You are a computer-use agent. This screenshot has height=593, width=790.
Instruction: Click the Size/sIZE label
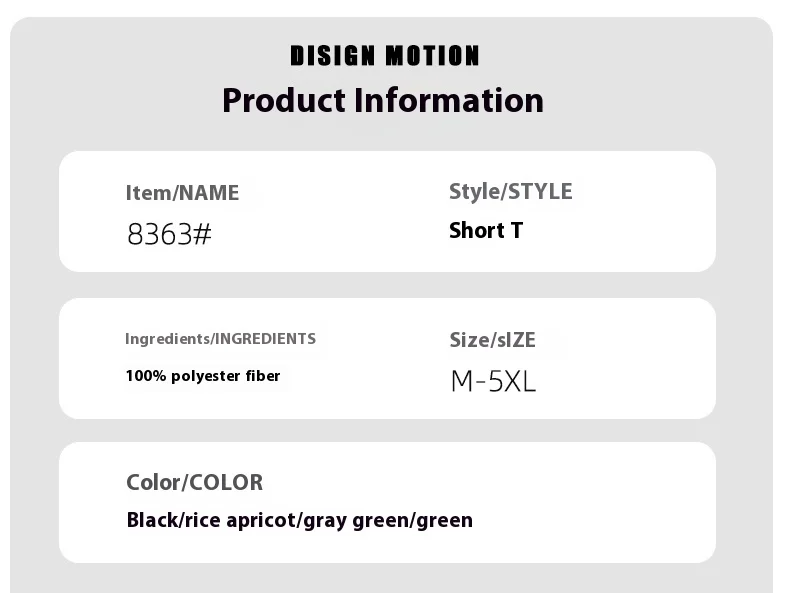pyautogui.click(x=492, y=340)
